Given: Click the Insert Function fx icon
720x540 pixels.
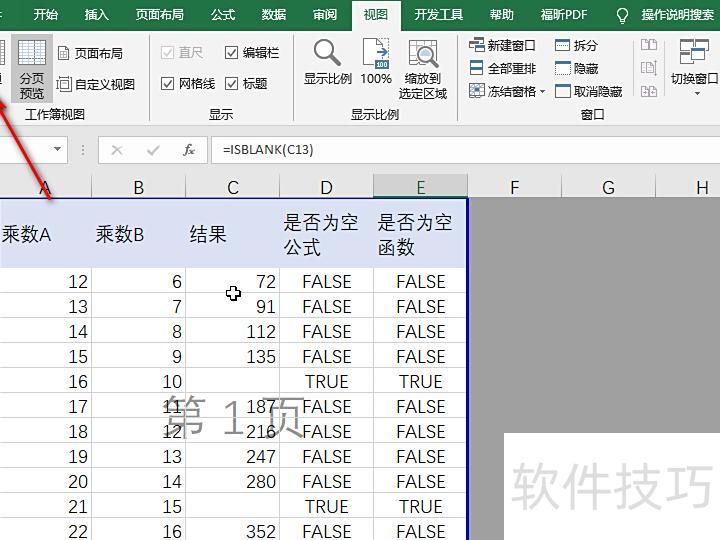Looking at the screenshot, I should click(x=189, y=150).
